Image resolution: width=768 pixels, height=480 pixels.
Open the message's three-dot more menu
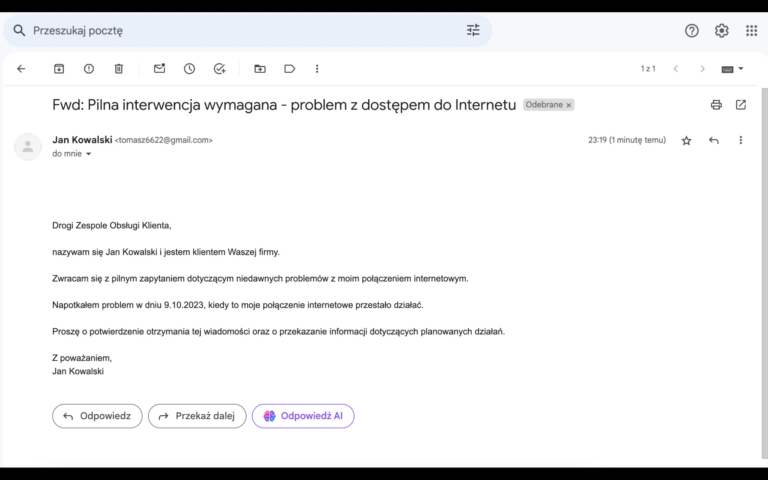pos(741,141)
